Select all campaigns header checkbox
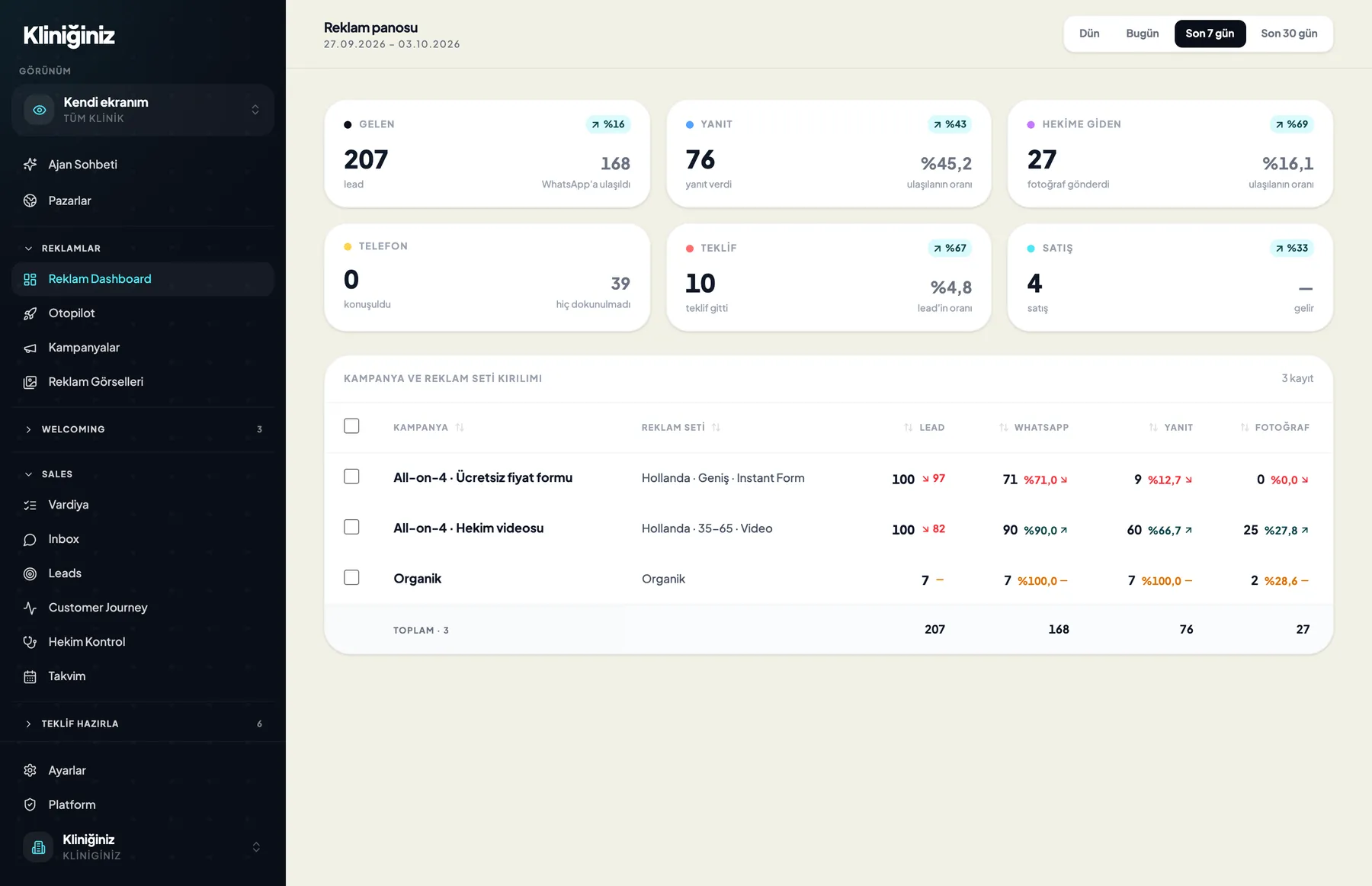The width and height of the screenshot is (1372, 886). point(351,425)
